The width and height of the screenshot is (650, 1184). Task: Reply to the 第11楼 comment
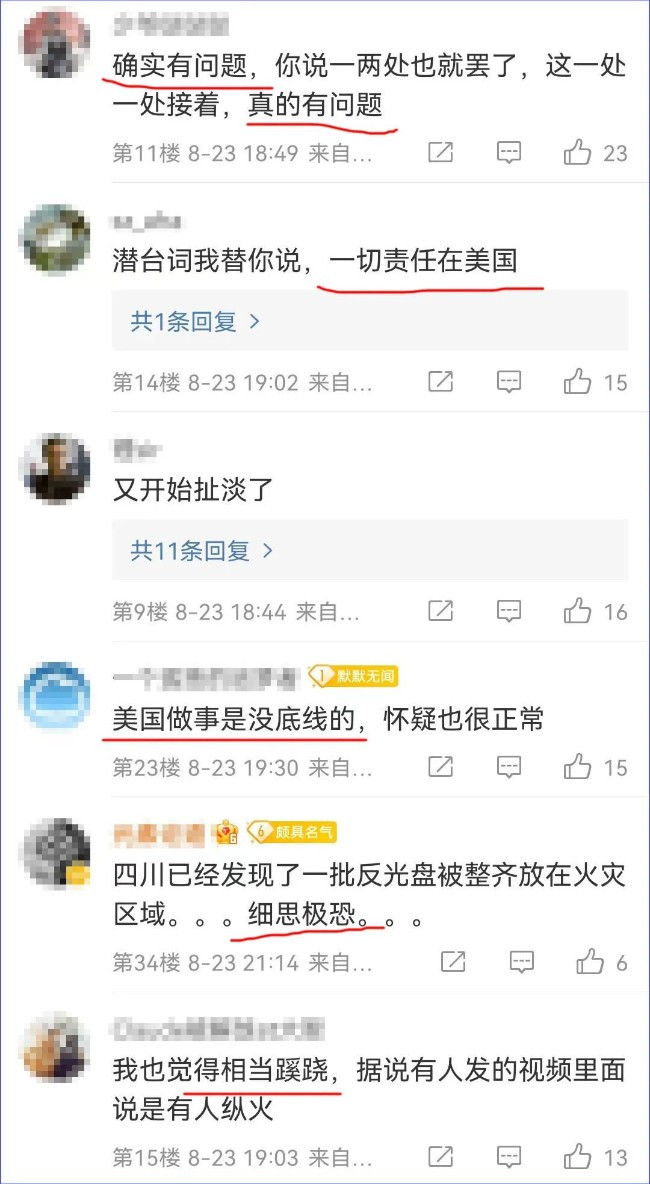tap(510, 153)
